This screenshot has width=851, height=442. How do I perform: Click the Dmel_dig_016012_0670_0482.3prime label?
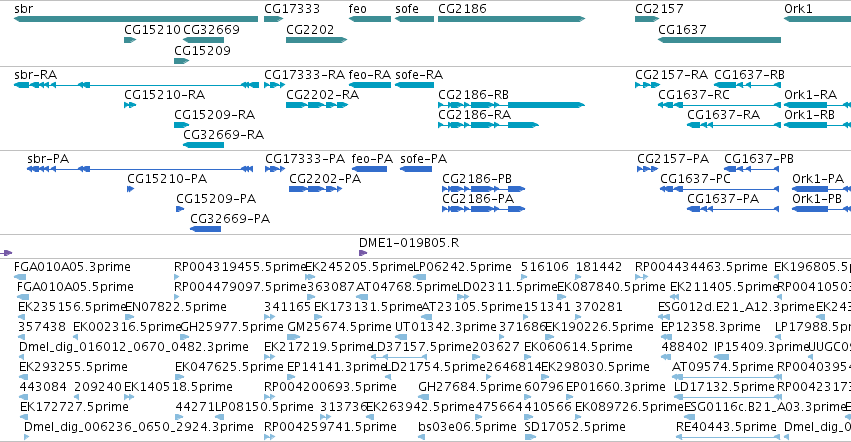[134, 347]
